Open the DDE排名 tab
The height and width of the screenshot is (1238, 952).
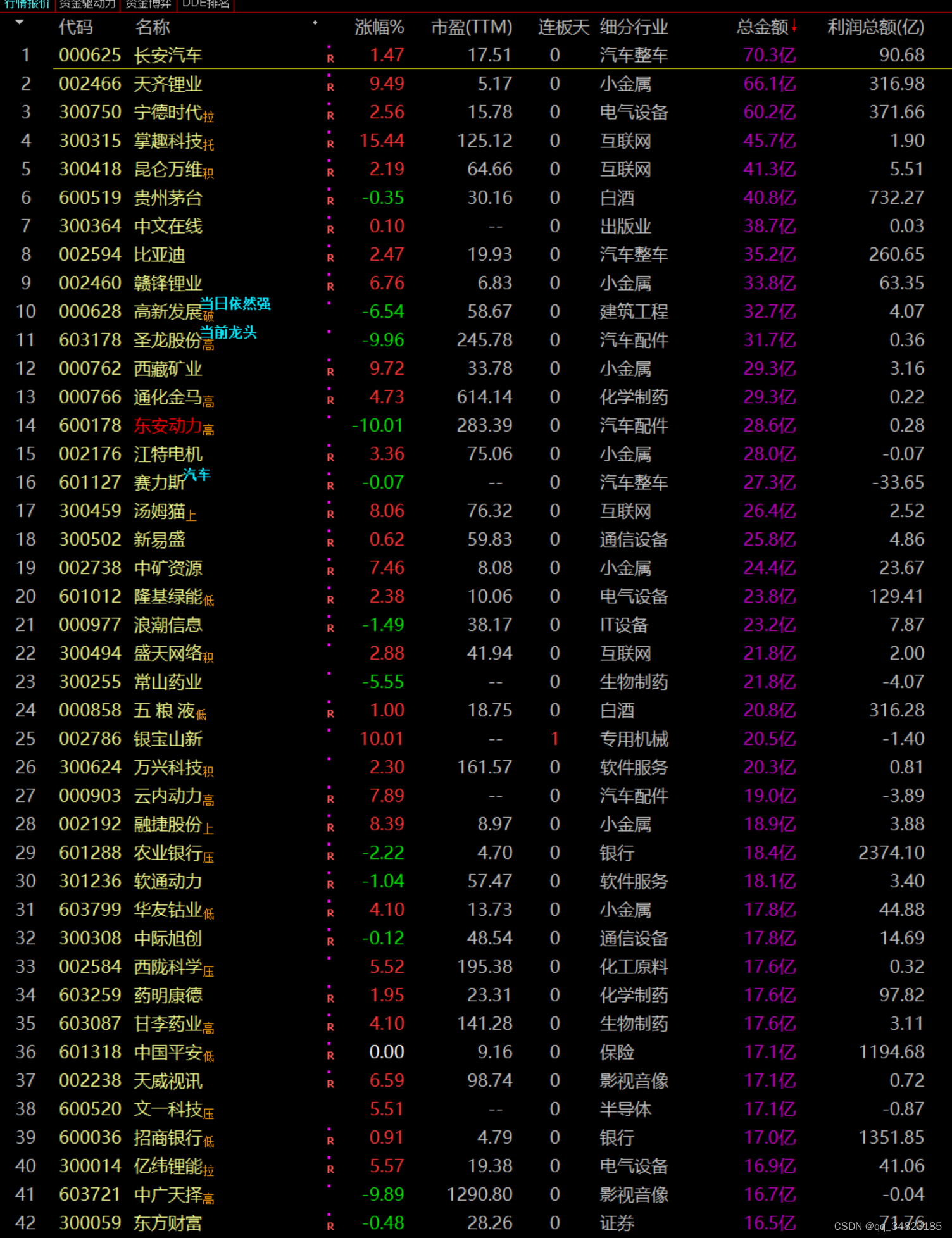click(206, 4)
